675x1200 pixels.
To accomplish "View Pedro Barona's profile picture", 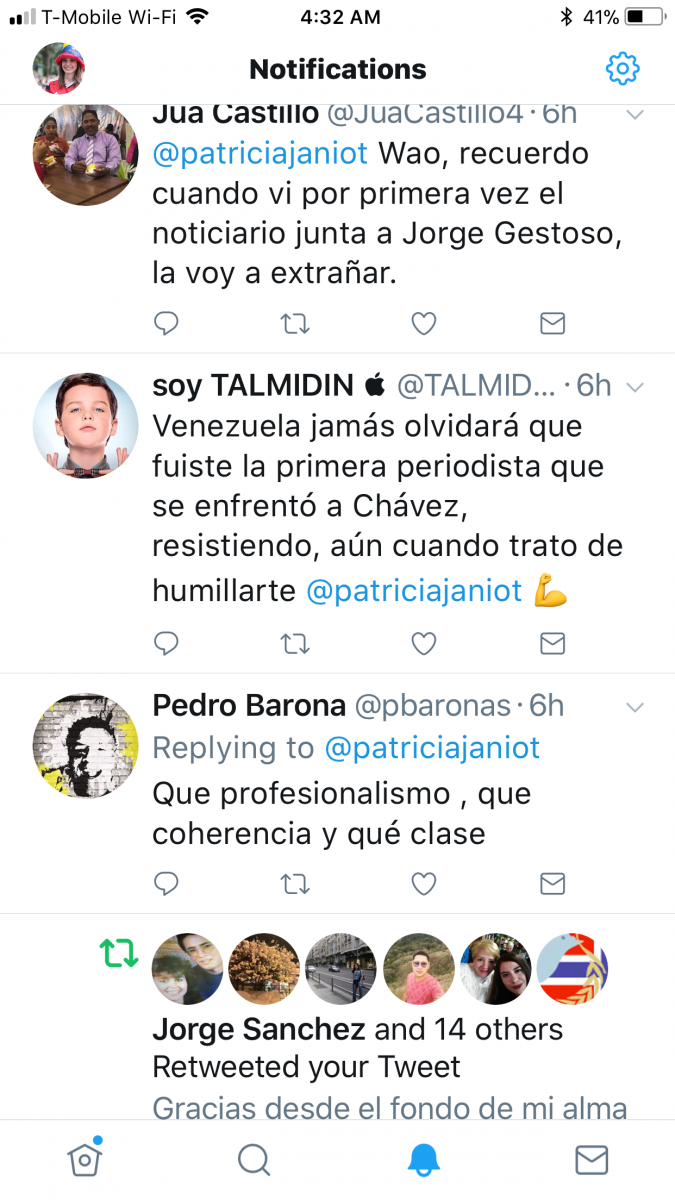I will pos(86,746).
